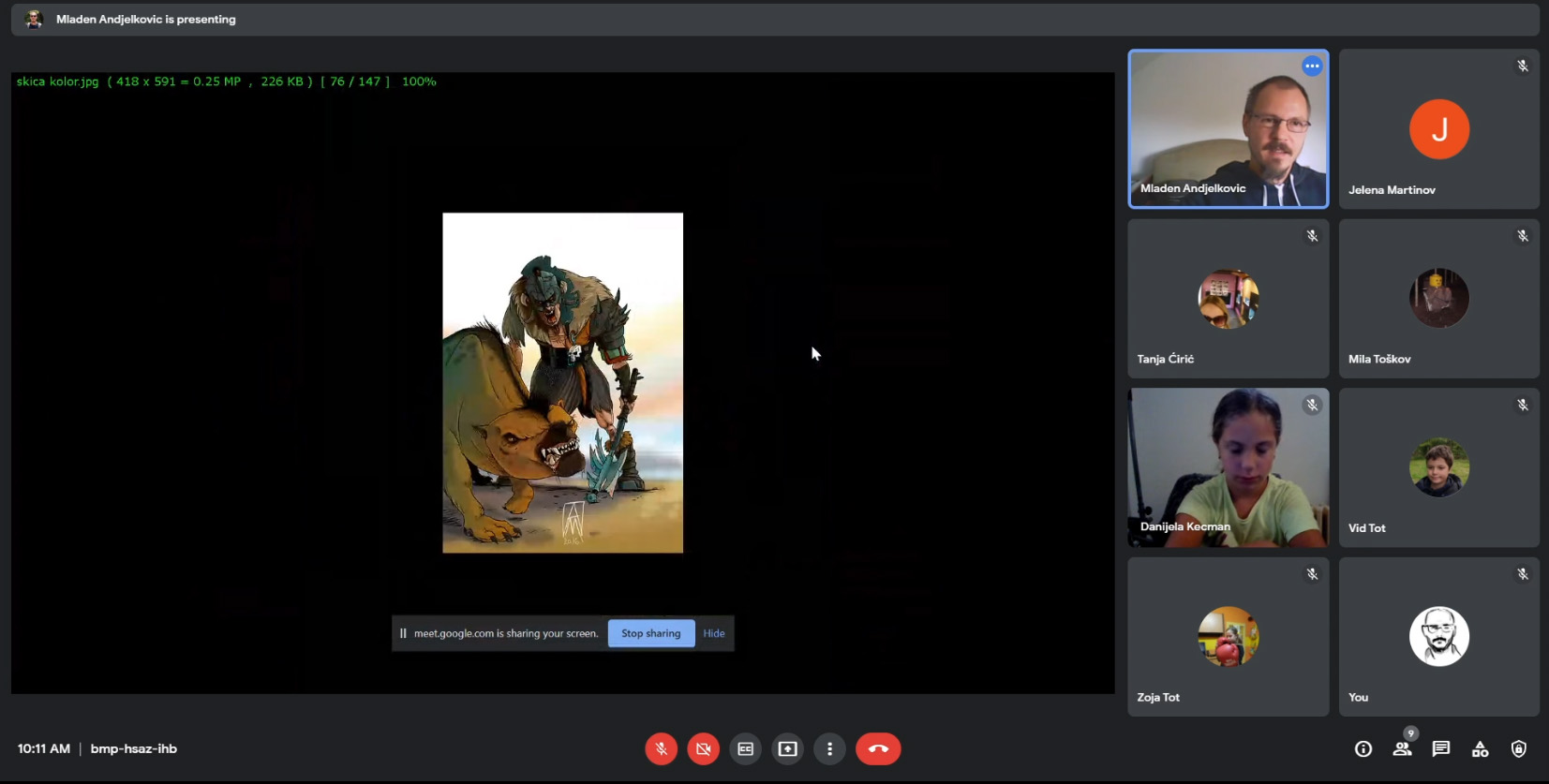Click the 'Mila Toškov' name label

[x=1379, y=359]
